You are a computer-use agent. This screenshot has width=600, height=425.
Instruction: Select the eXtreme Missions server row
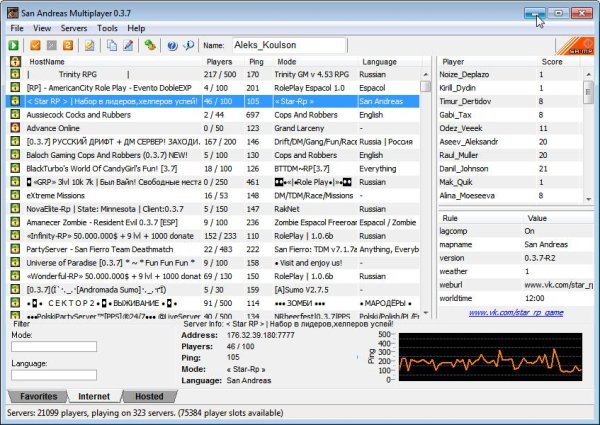(213, 195)
